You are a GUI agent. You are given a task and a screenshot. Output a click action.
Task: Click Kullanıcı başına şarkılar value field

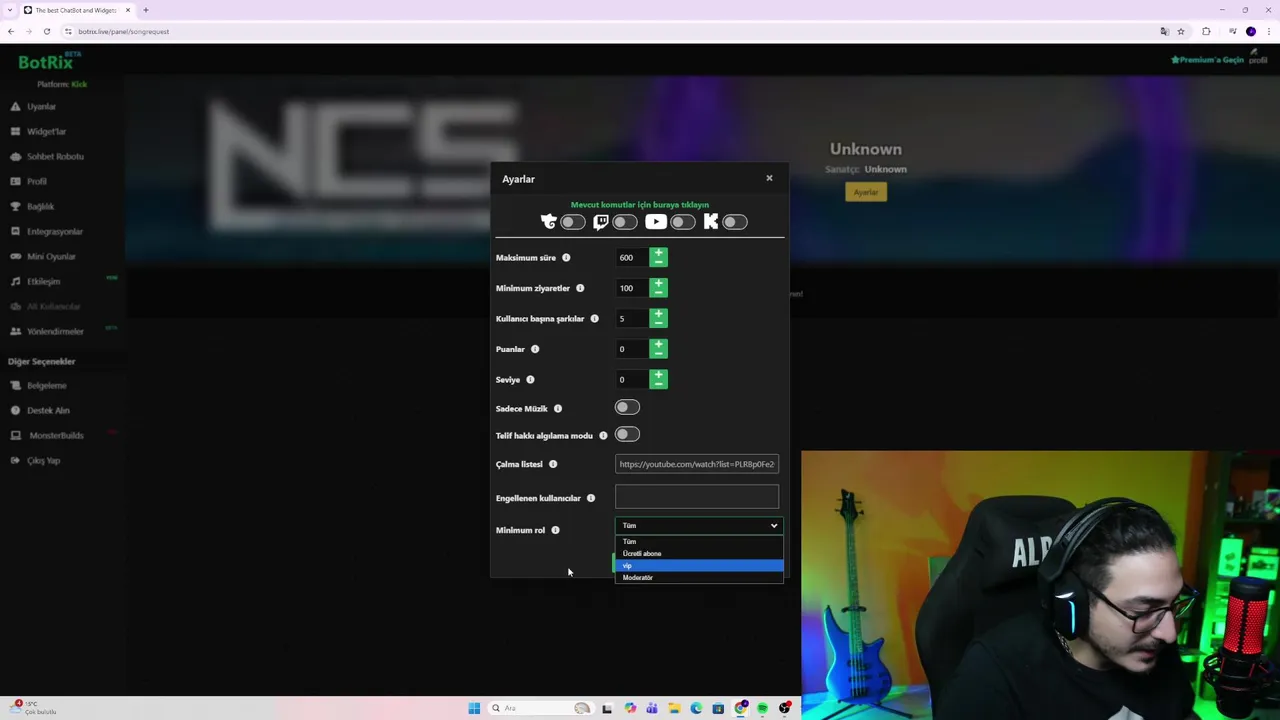[x=632, y=319]
